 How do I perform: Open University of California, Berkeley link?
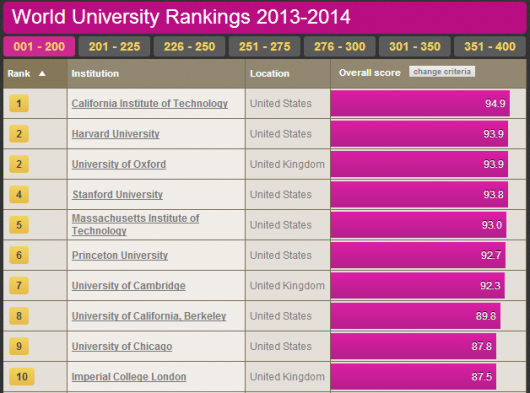coord(149,316)
